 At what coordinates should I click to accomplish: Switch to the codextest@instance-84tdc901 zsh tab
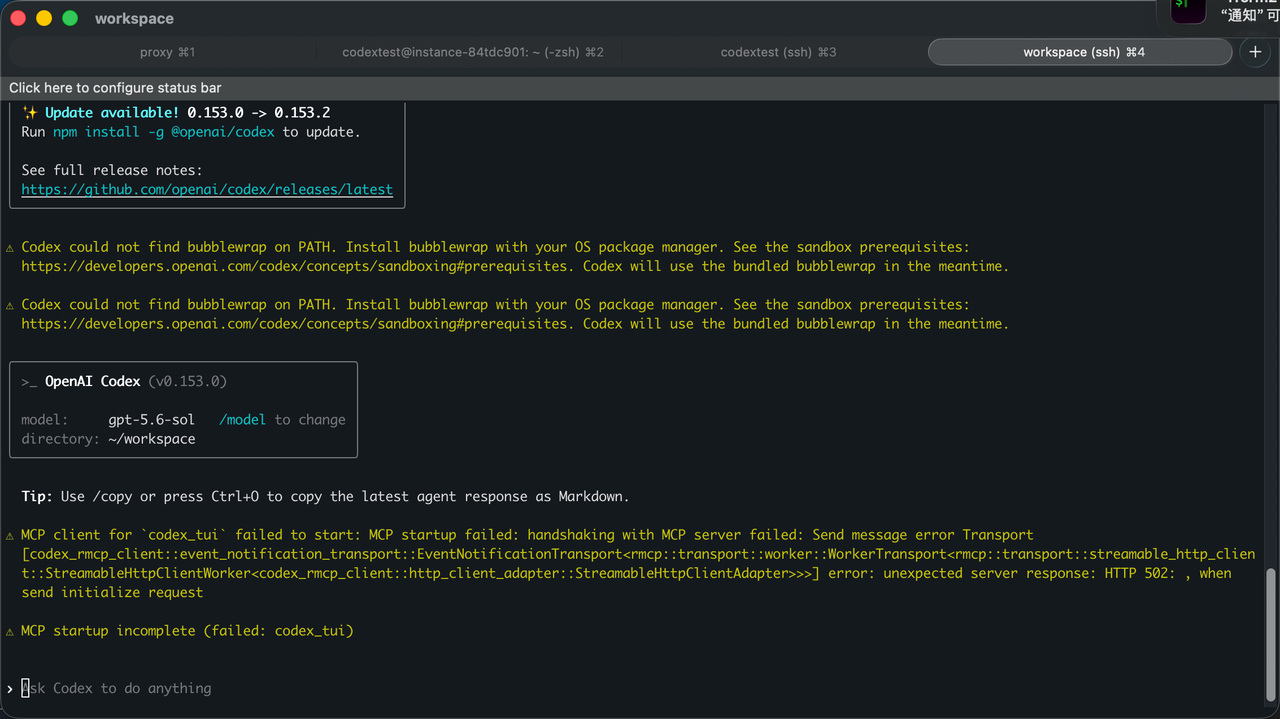pos(472,52)
